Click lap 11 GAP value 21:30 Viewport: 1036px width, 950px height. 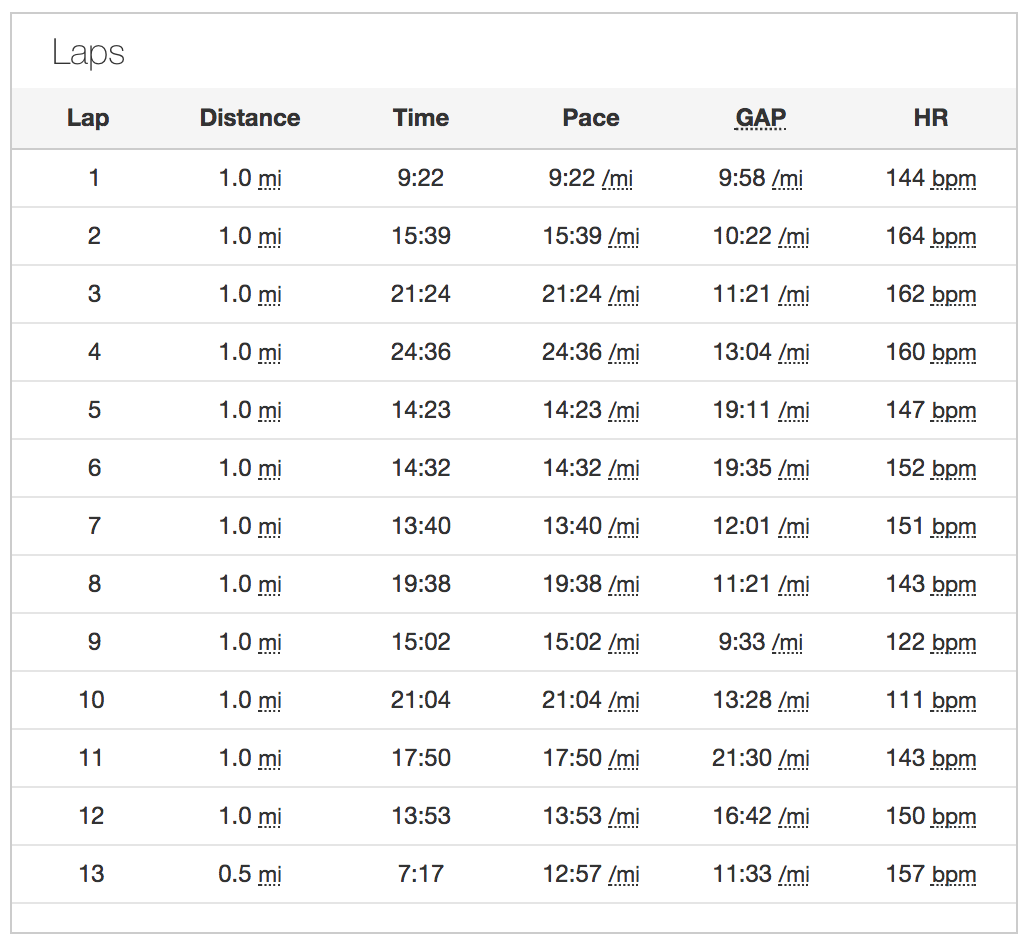pyautogui.click(x=760, y=758)
